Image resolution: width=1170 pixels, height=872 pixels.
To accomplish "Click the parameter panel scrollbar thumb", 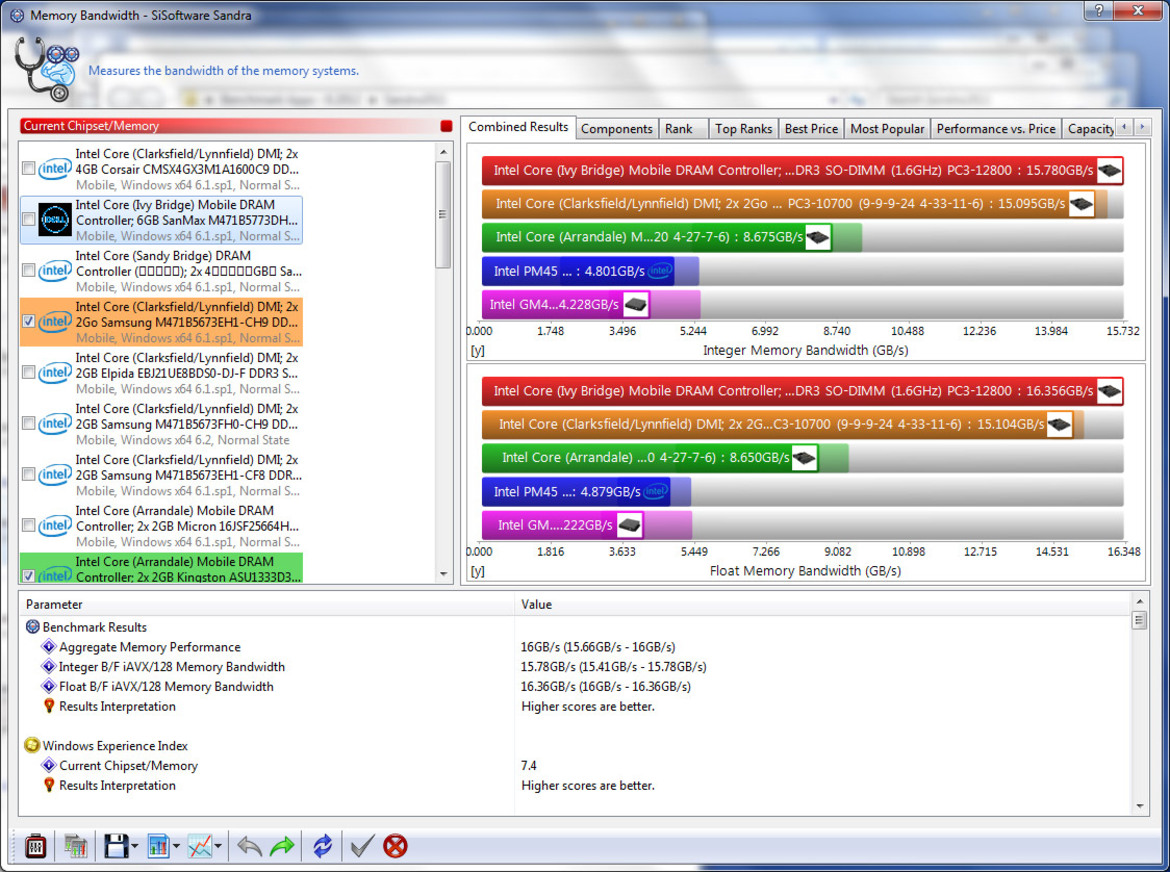I will point(1139,621).
